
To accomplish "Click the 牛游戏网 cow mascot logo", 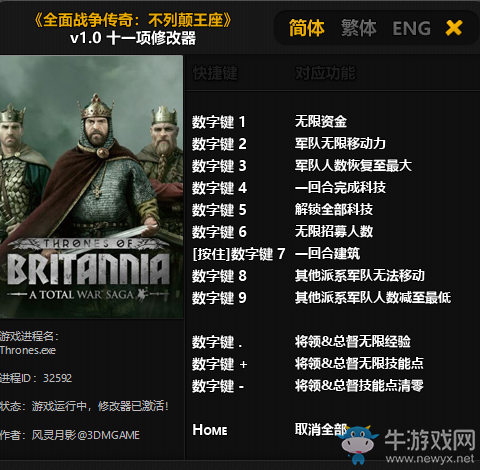I will (x=359, y=444).
